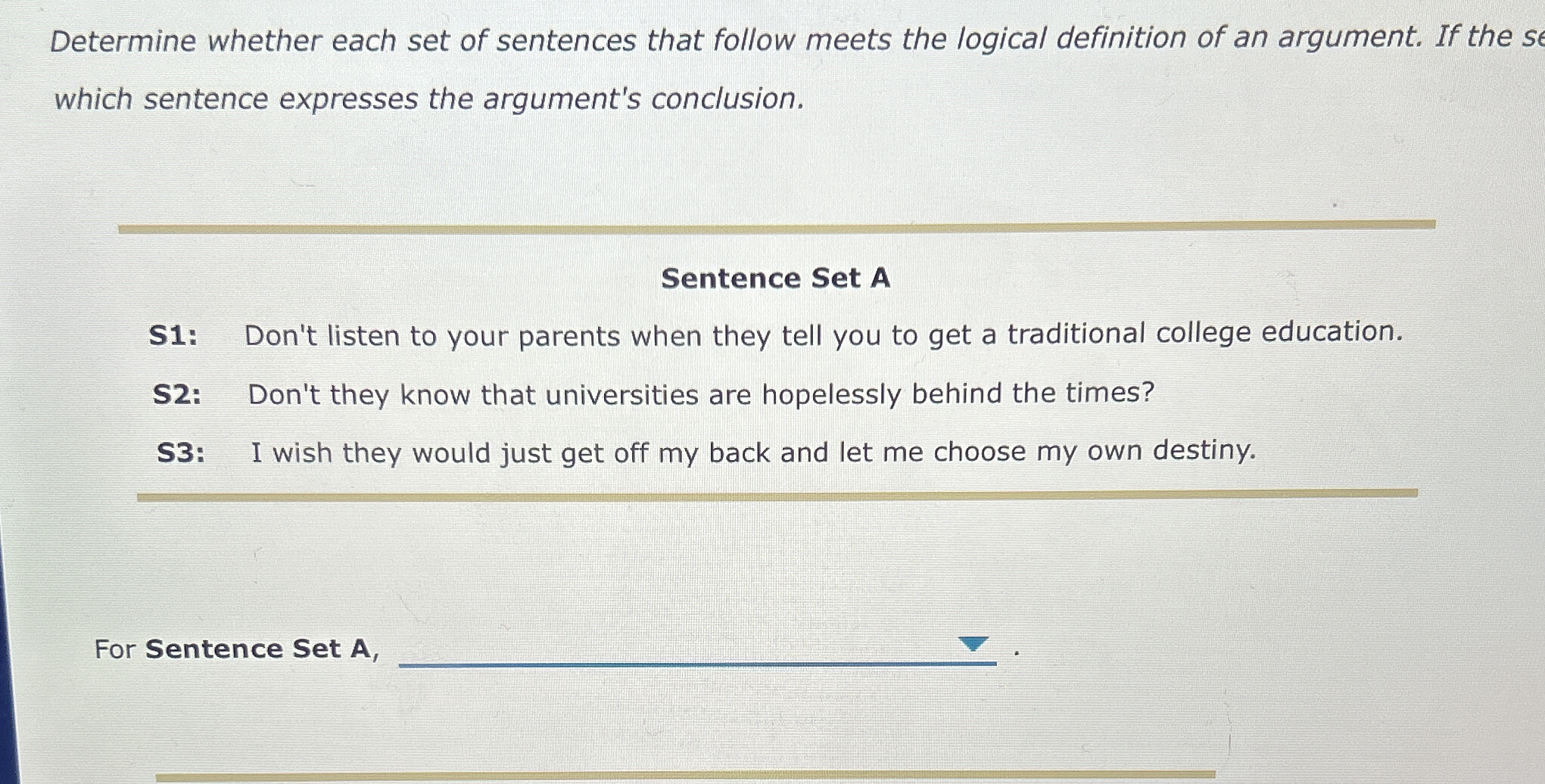Viewport: 1545px width, 784px height.
Task: Click the gold divider above Sentence Set A
Action: click(777, 226)
